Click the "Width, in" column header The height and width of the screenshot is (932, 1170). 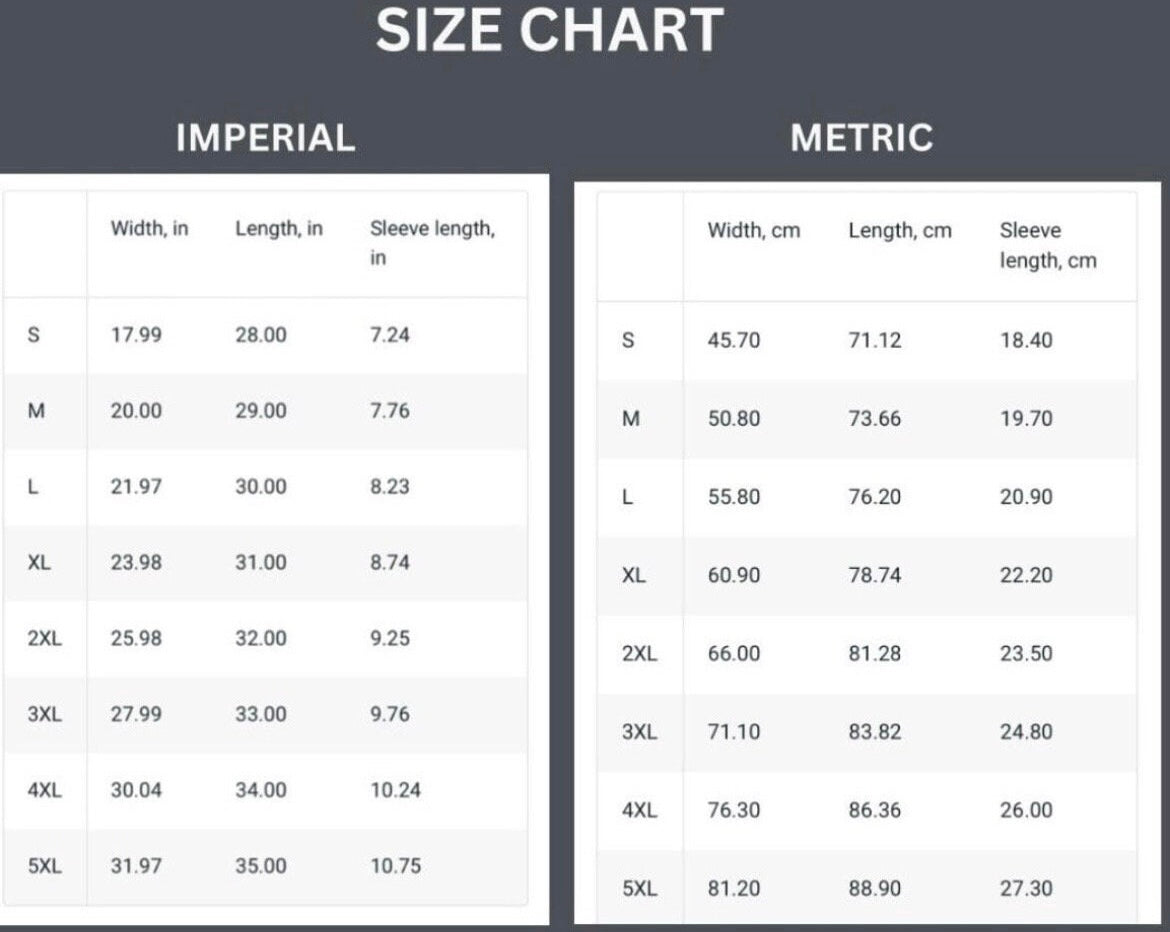pyautogui.click(x=149, y=228)
